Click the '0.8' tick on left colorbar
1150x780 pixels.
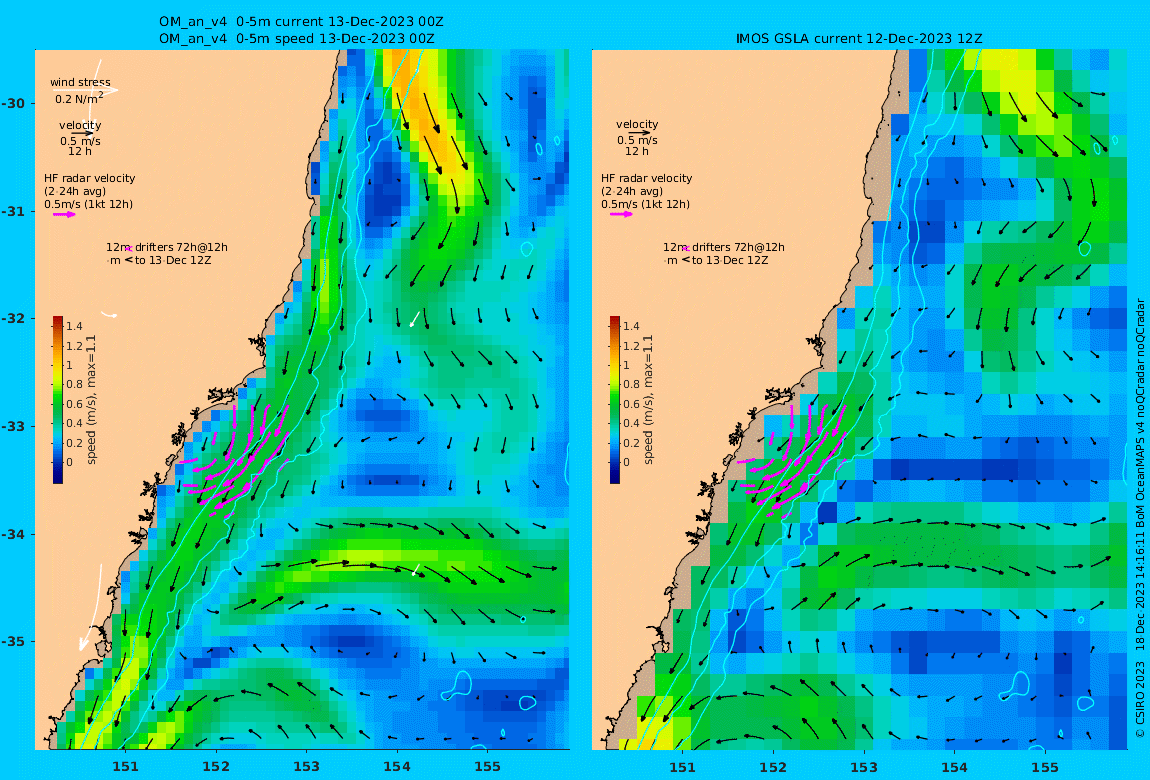74,384
